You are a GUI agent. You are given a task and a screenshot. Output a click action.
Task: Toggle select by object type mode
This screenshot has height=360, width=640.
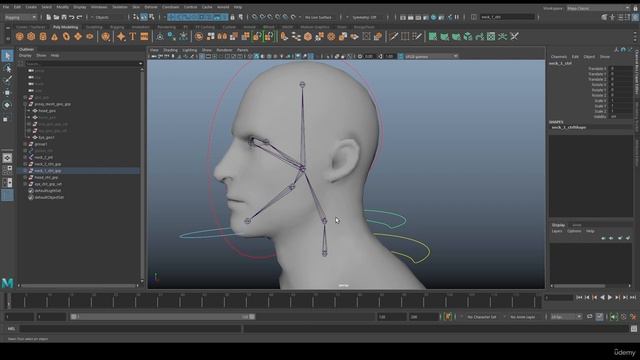click(x=144, y=17)
